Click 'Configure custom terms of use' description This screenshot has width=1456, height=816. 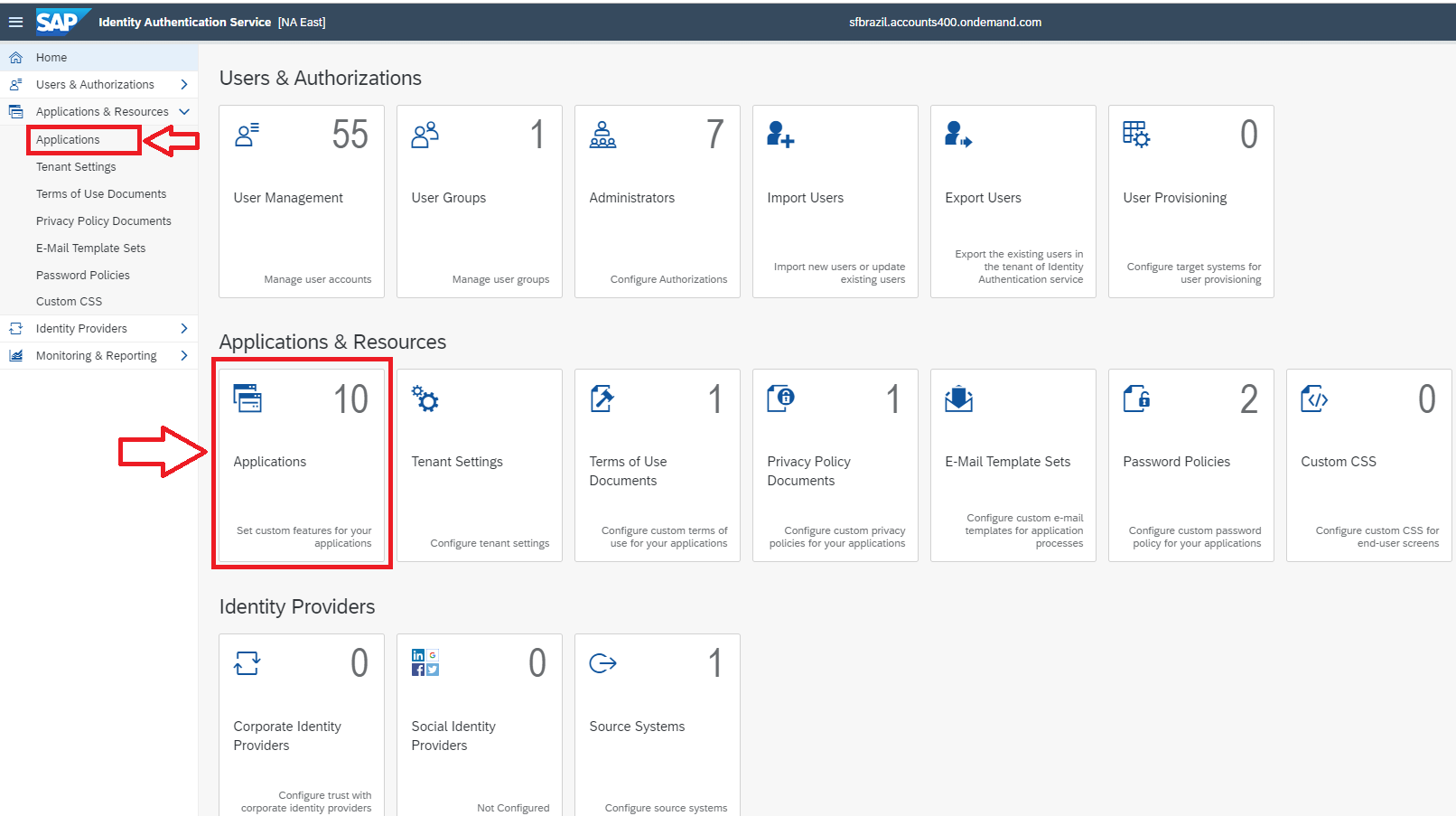click(665, 537)
